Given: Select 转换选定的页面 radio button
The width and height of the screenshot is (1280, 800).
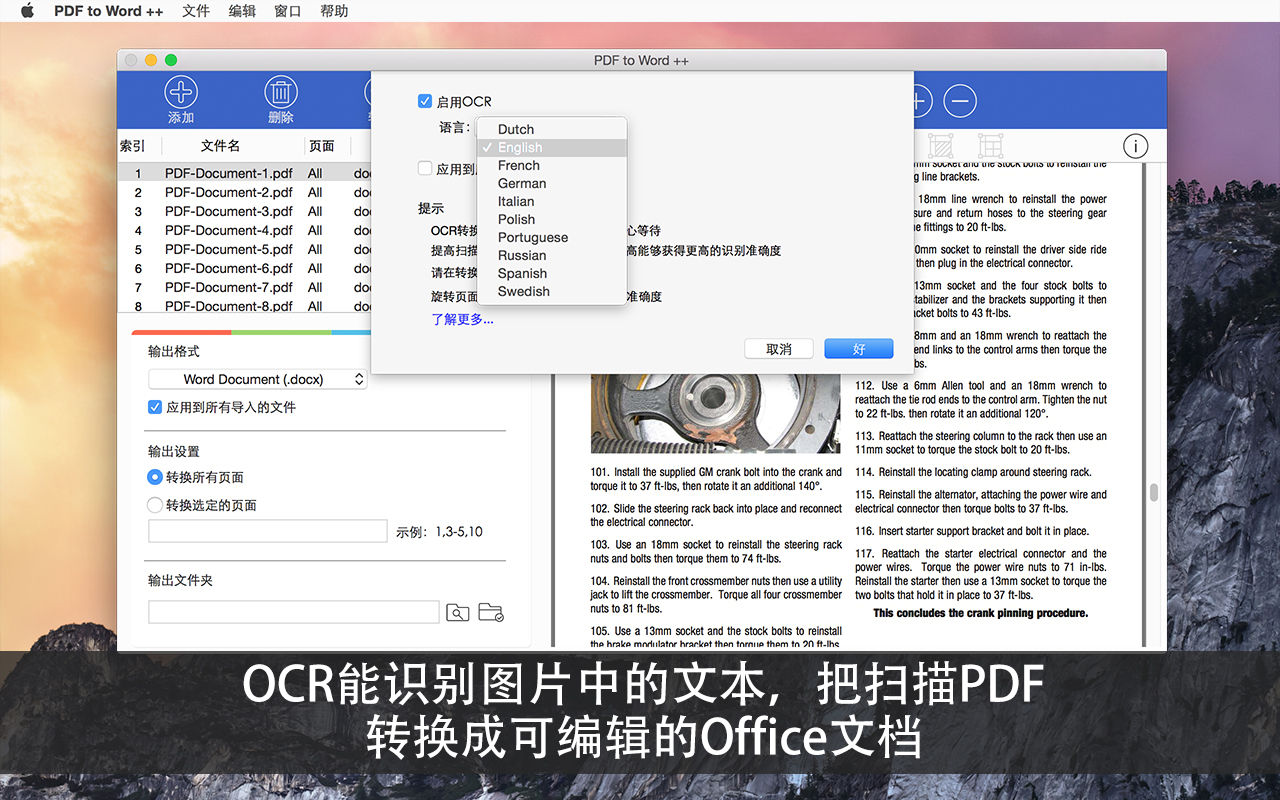Looking at the screenshot, I should tap(155, 505).
